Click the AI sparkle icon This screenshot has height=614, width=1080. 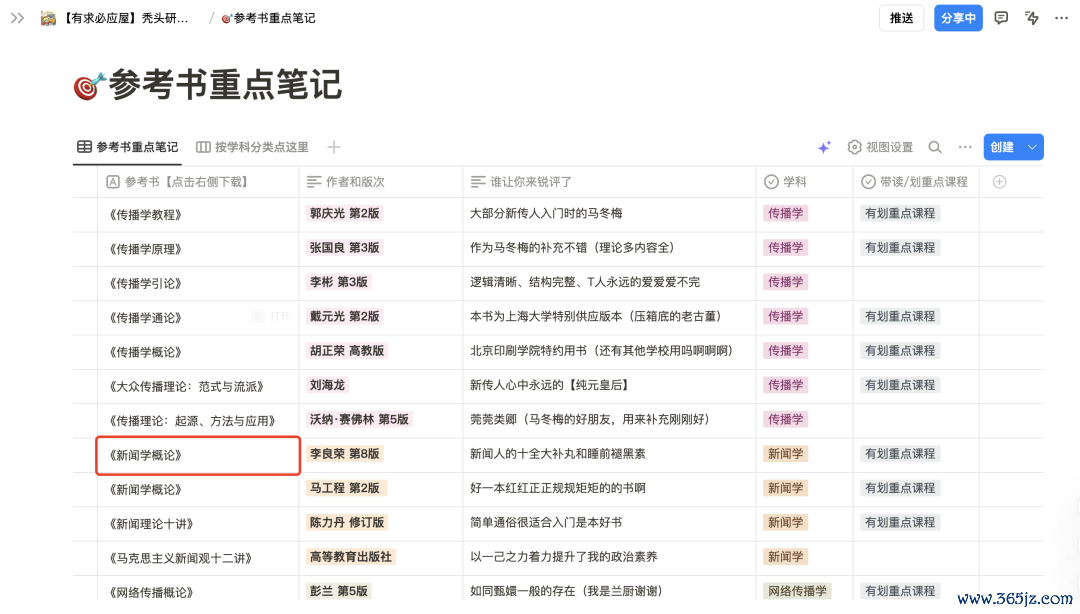pos(824,147)
